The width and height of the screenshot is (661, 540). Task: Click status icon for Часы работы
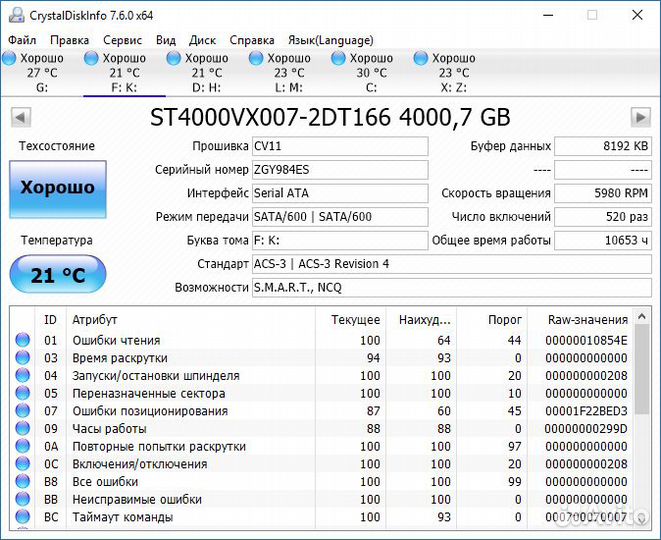point(23,428)
